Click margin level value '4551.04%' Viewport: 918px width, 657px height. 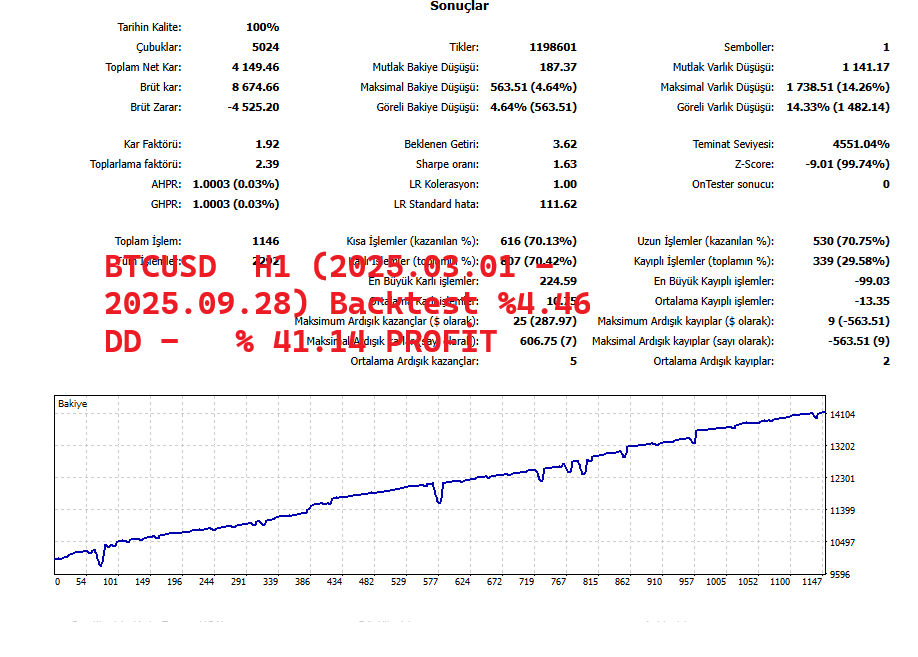(x=861, y=143)
